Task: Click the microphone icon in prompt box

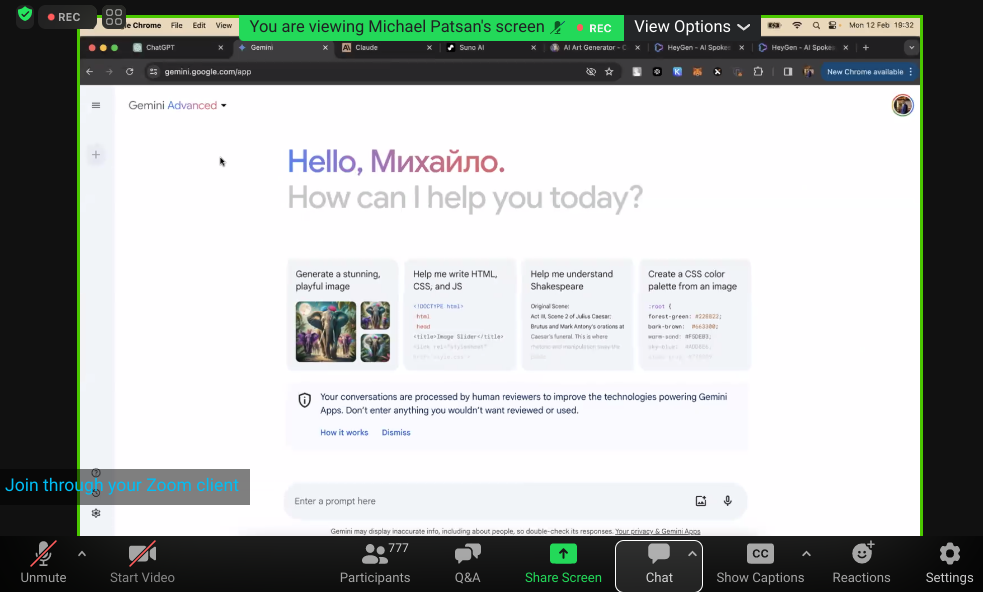Action: [x=728, y=501]
